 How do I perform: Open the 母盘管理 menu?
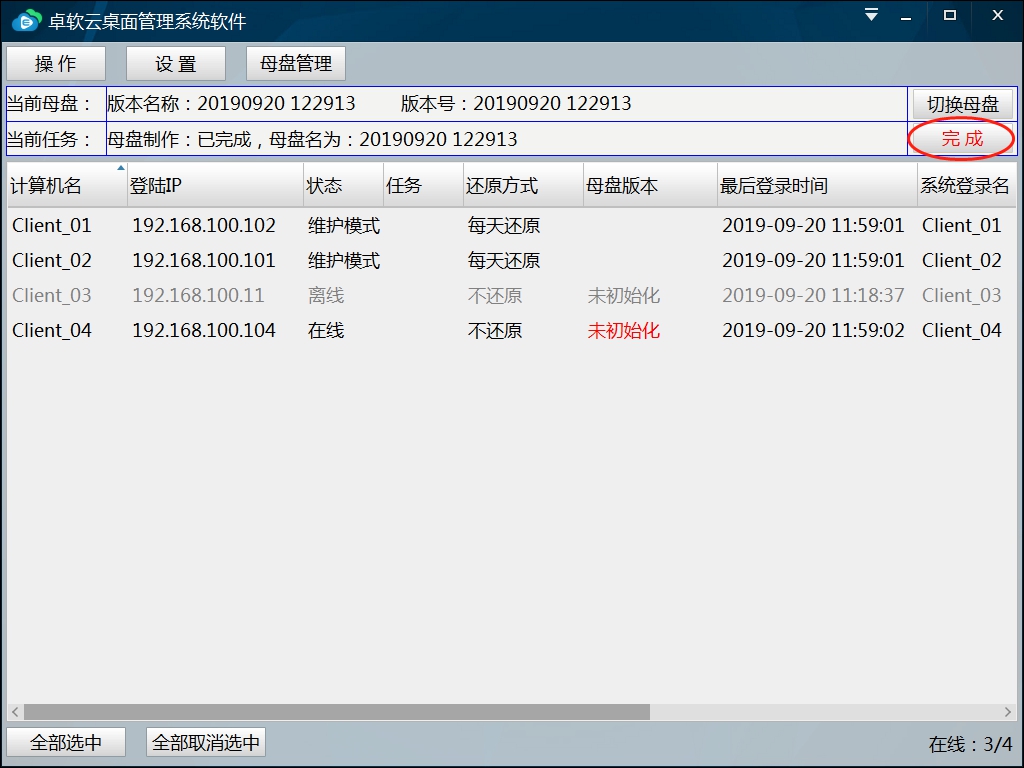(x=296, y=64)
